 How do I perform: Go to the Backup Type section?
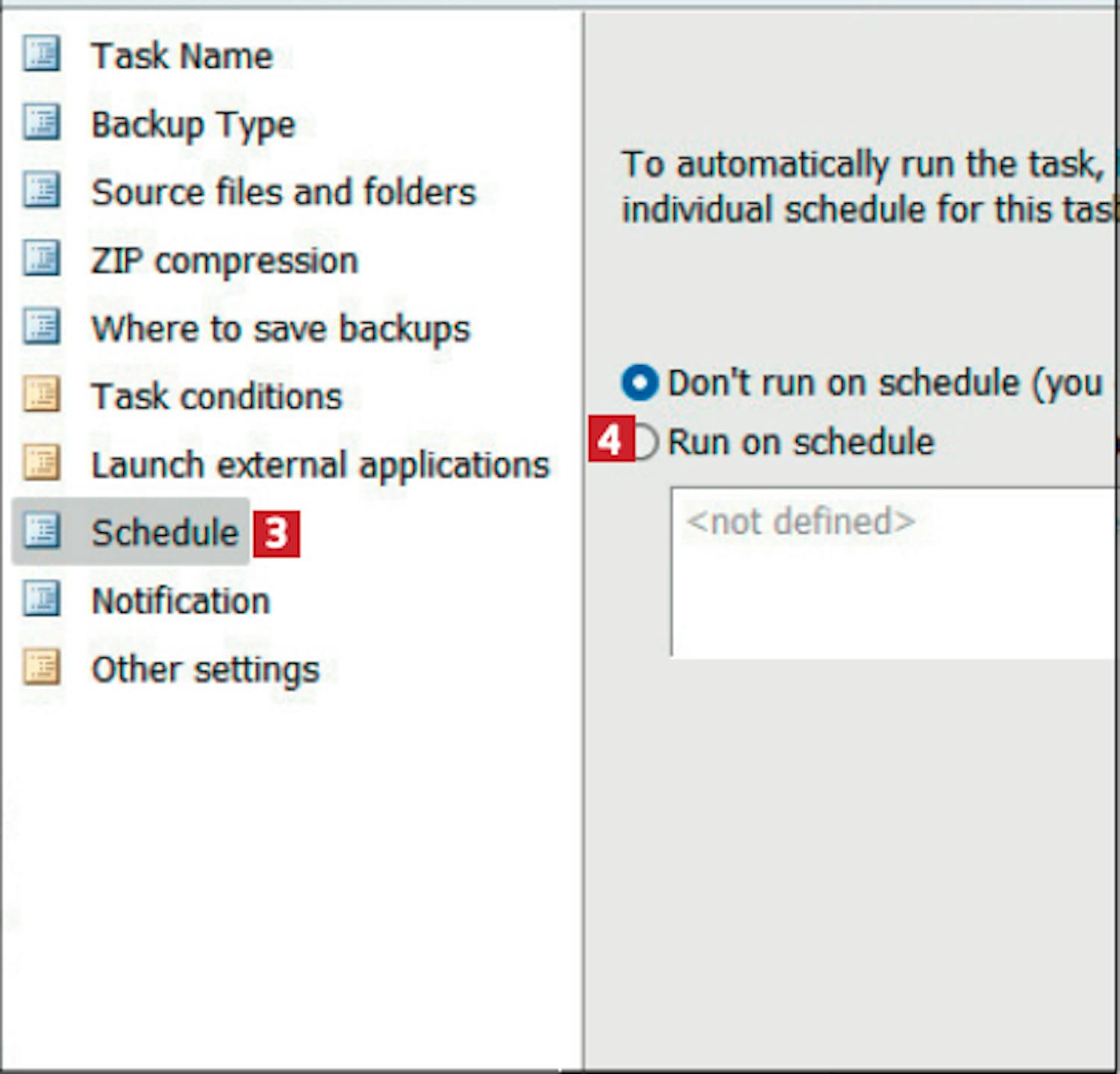(193, 124)
